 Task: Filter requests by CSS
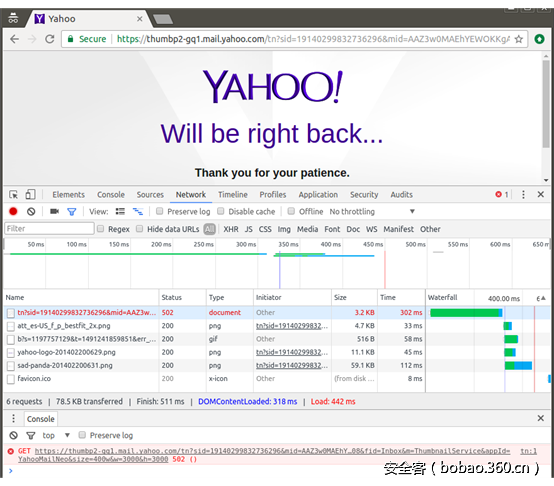(265, 229)
